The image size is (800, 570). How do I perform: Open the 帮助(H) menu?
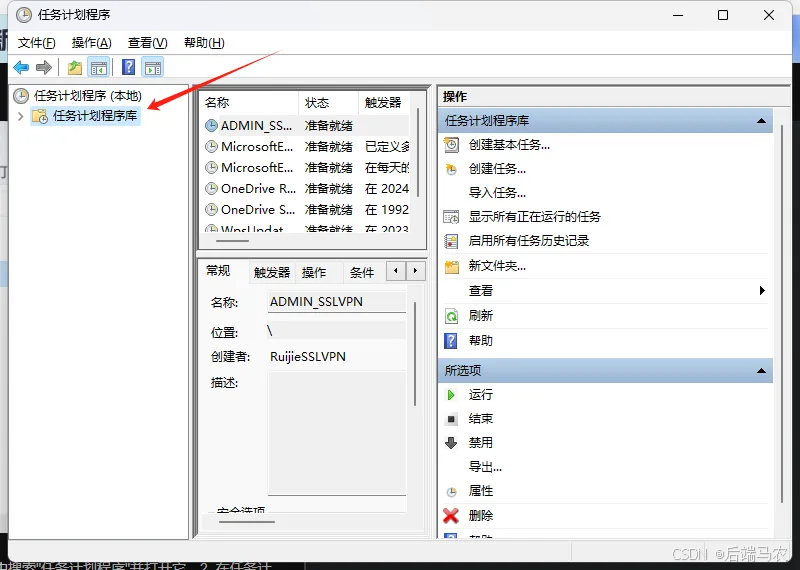click(204, 43)
